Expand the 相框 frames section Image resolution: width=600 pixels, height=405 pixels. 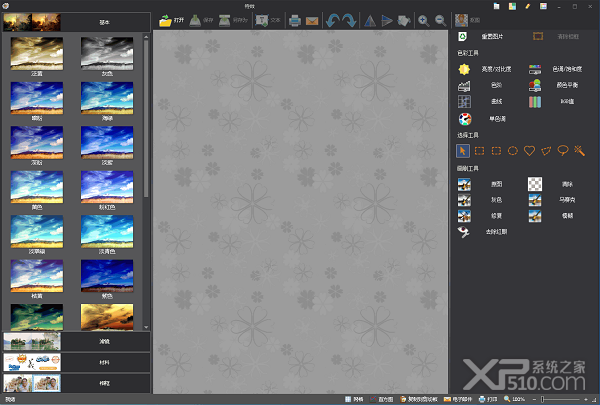pos(77,383)
